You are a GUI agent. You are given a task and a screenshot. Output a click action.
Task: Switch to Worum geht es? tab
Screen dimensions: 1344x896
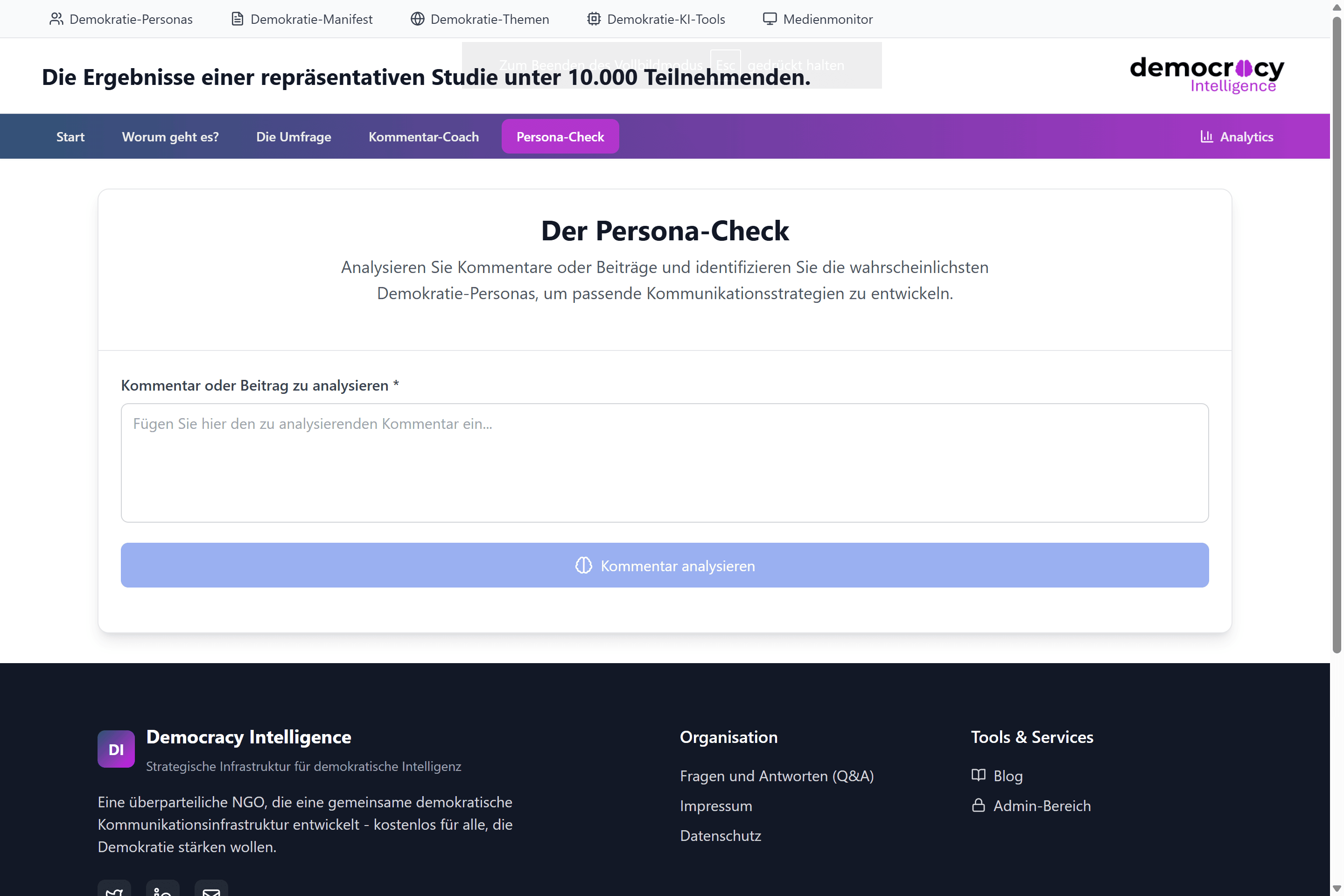click(170, 137)
